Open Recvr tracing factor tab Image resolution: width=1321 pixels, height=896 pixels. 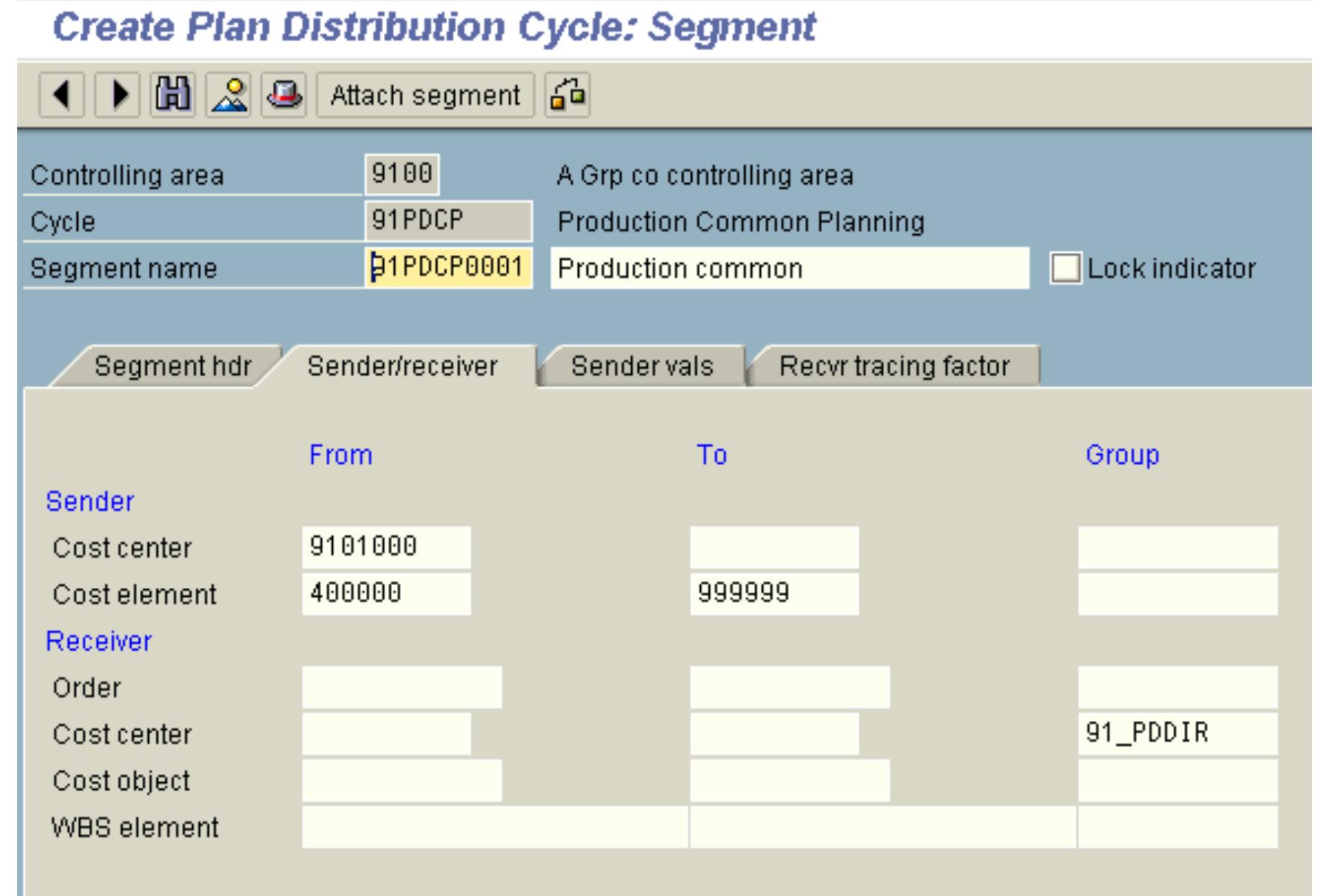coord(894,366)
